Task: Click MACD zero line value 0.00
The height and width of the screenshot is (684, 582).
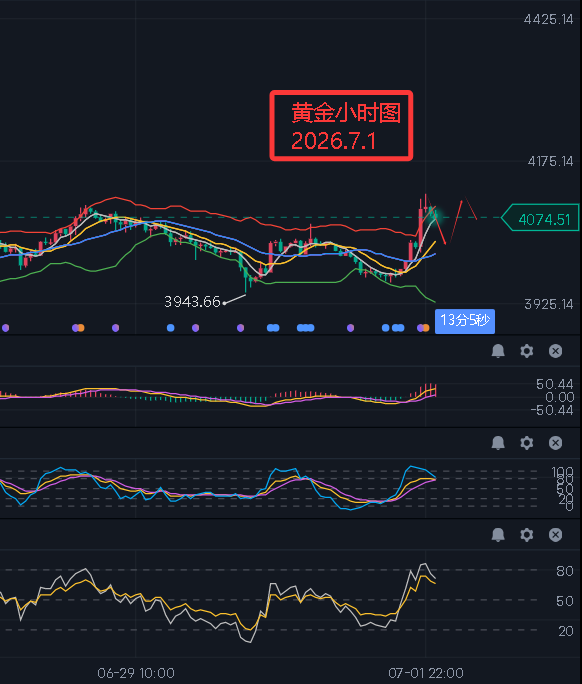Action: pos(559,397)
